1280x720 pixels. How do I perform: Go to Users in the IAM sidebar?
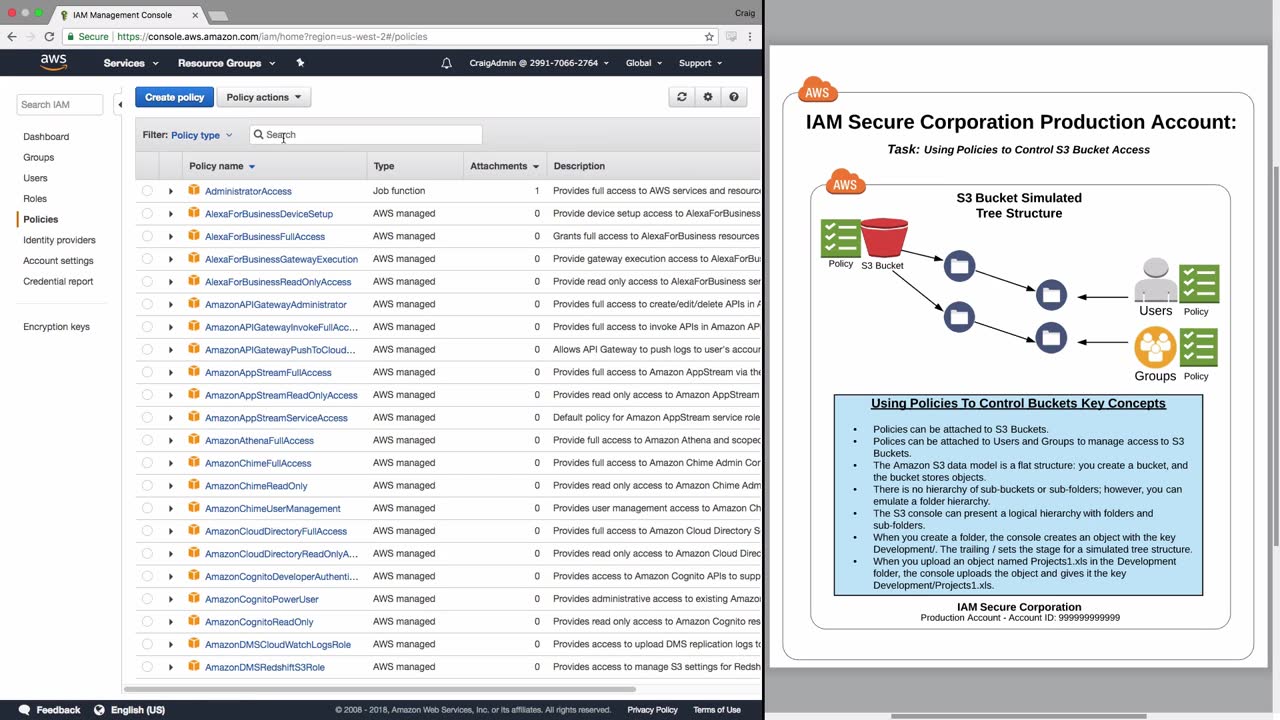(x=35, y=178)
